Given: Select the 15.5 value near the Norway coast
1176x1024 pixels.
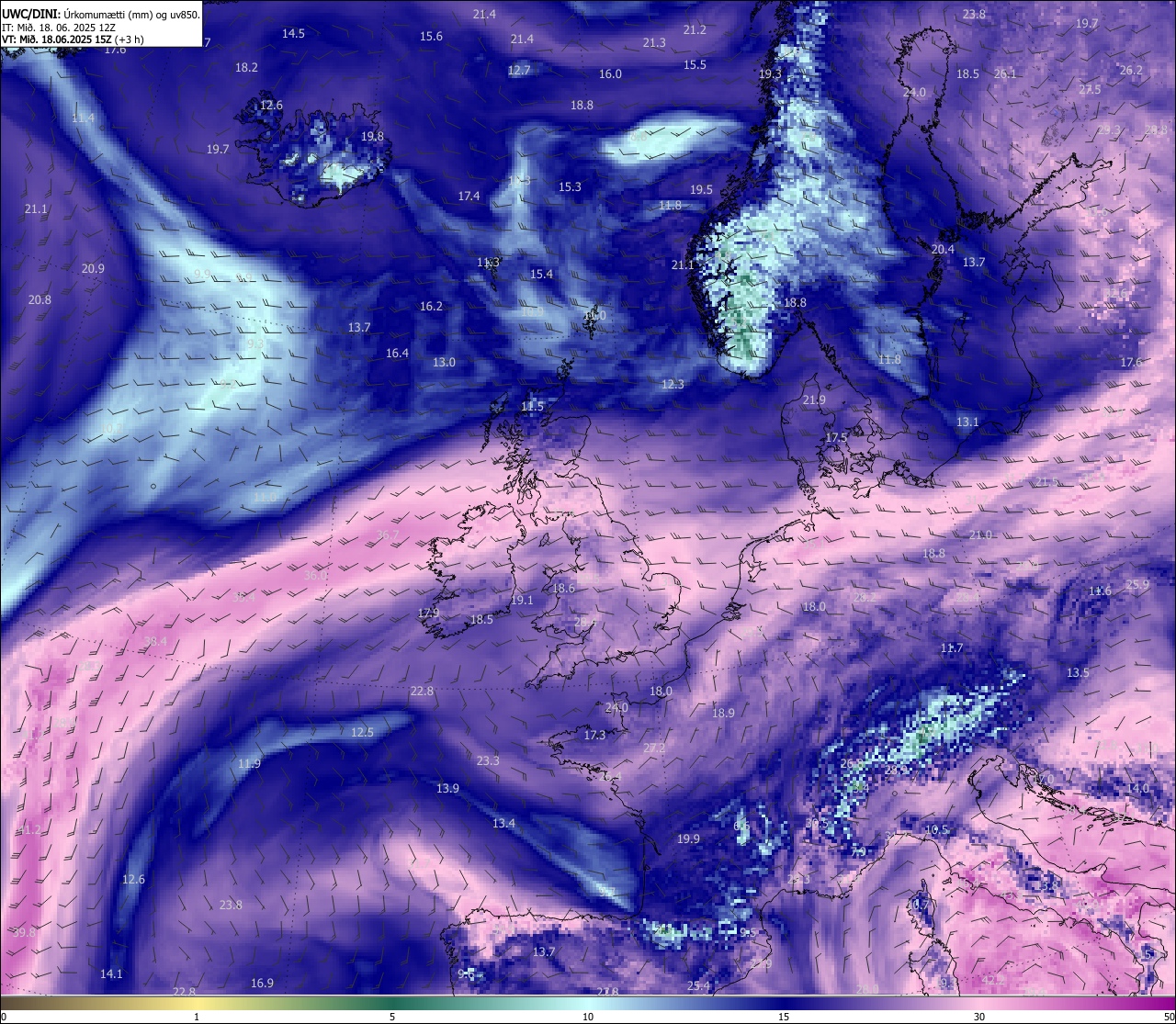Looking at the screenshot, I should click(x=695, y=65).
